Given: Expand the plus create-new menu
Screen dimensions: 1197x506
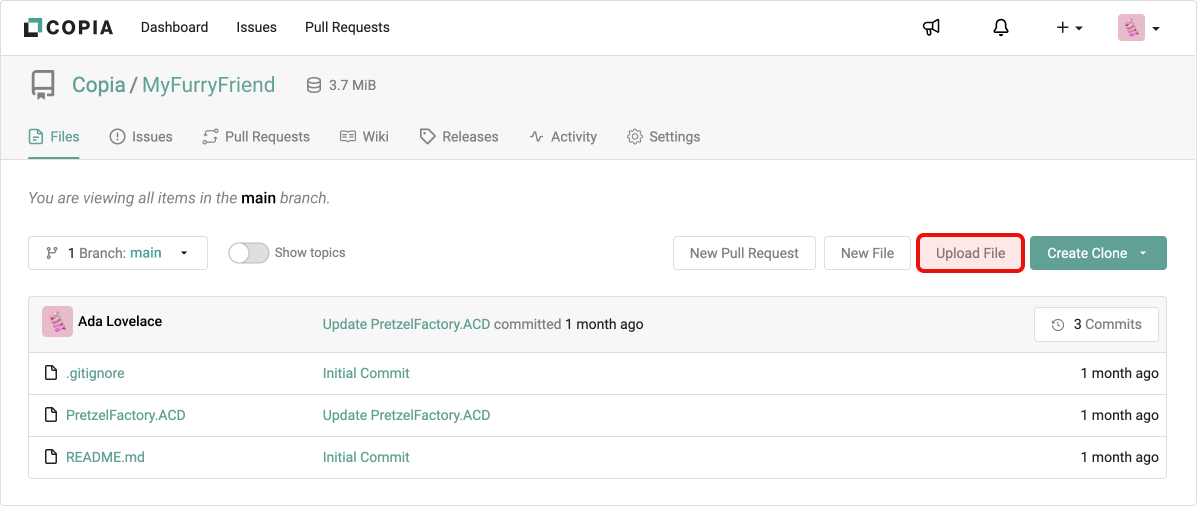Looking at the screenshot, I should point(1069,28).
